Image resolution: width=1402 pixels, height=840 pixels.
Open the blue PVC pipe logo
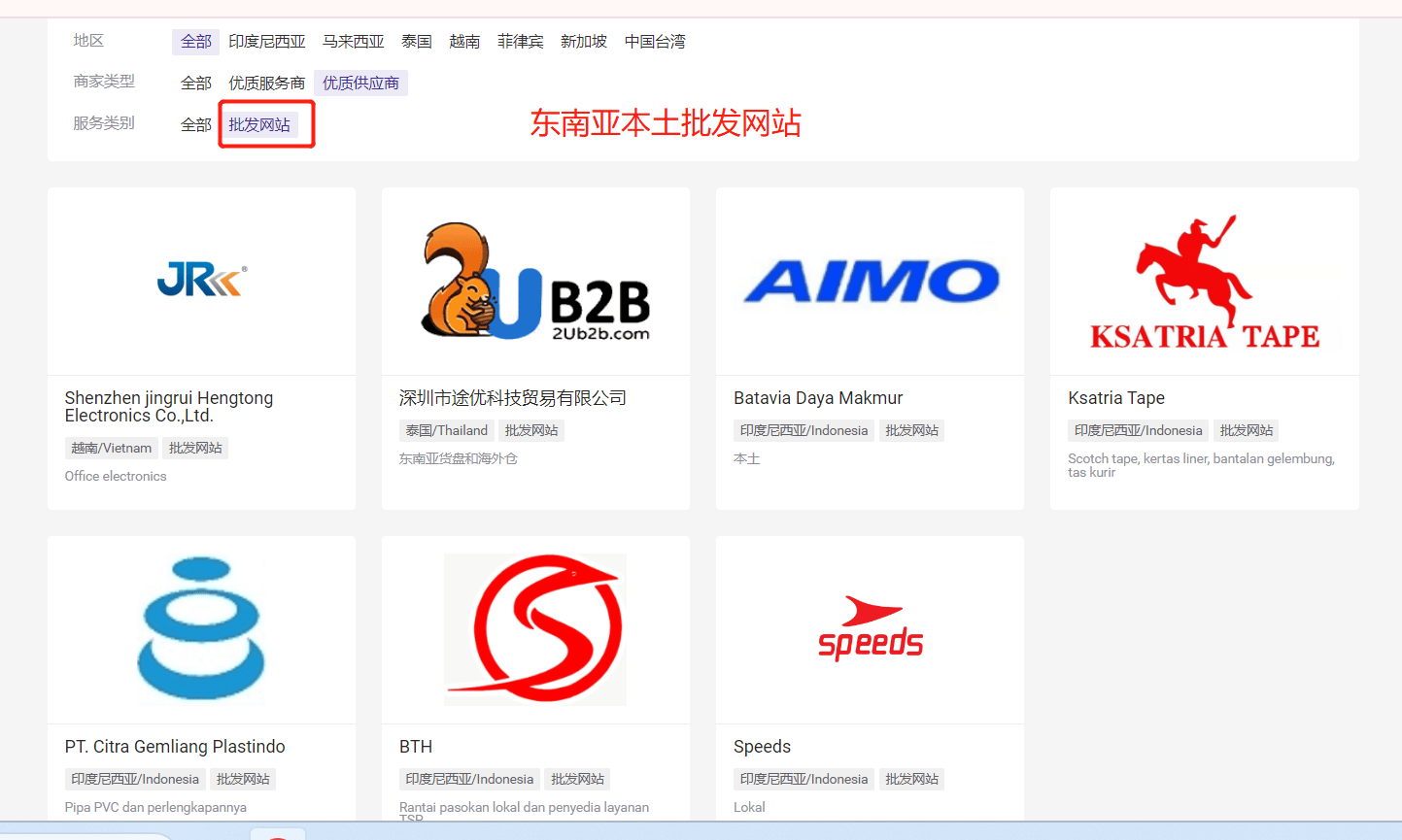click(201, 628)
